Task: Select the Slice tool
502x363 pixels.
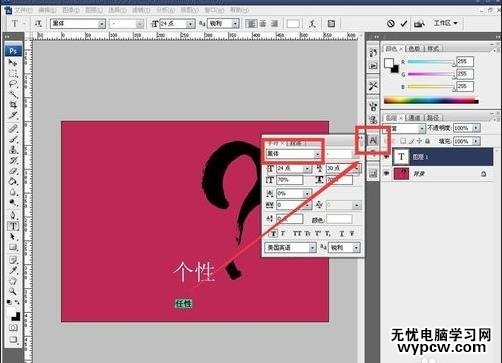Action: 13,115
